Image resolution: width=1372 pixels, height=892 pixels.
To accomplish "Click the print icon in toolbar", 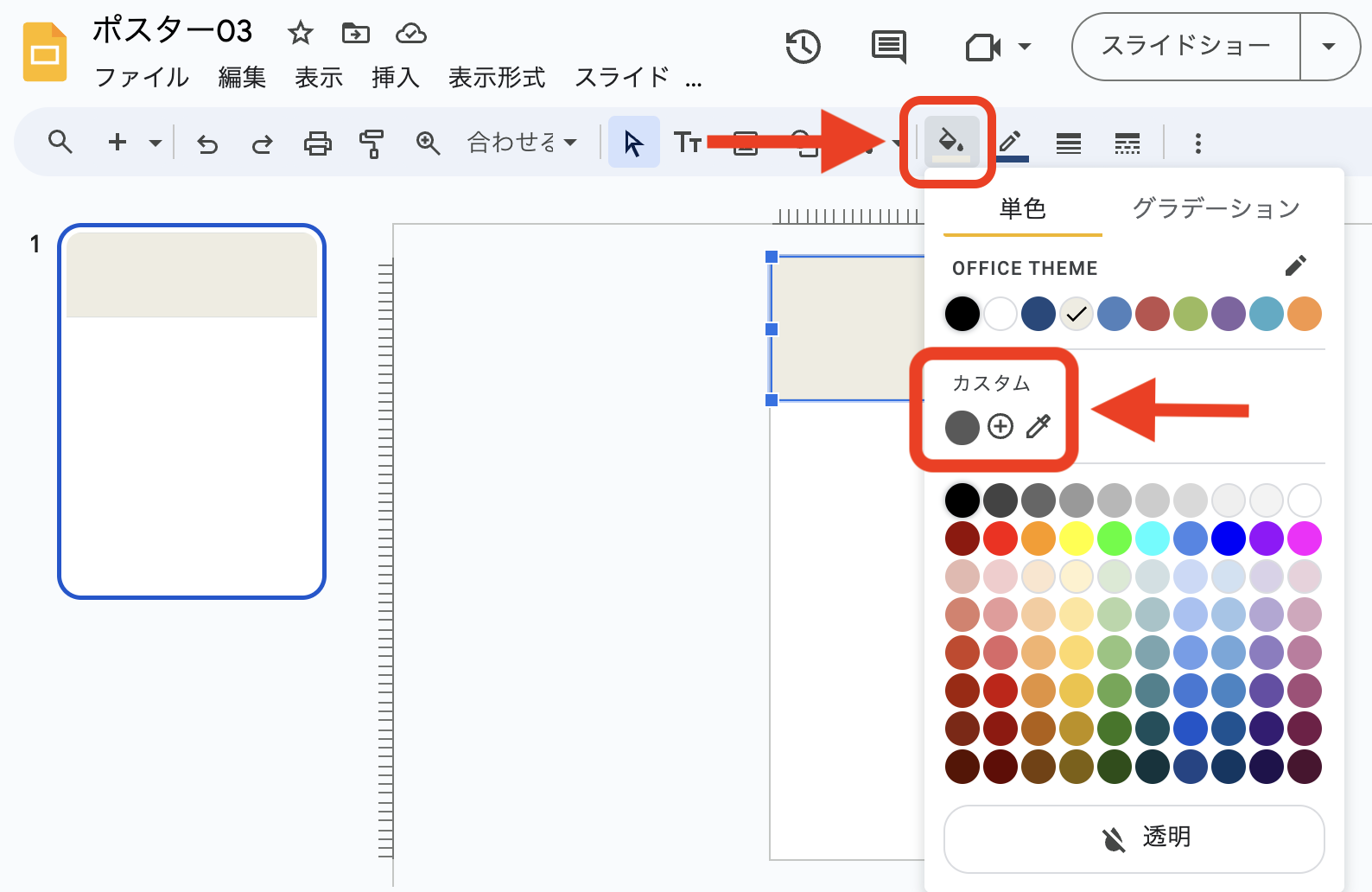I will pos(317,143).
